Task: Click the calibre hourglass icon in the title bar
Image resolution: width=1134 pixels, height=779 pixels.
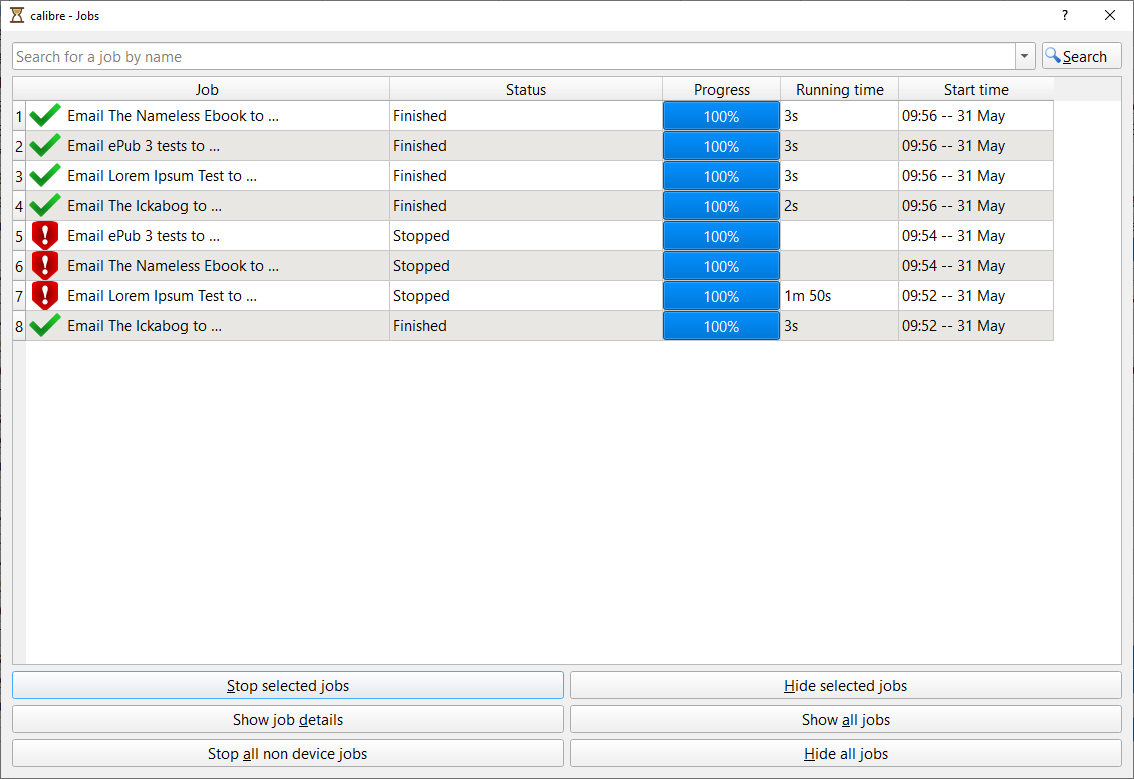Action: [x=17, y=15]
